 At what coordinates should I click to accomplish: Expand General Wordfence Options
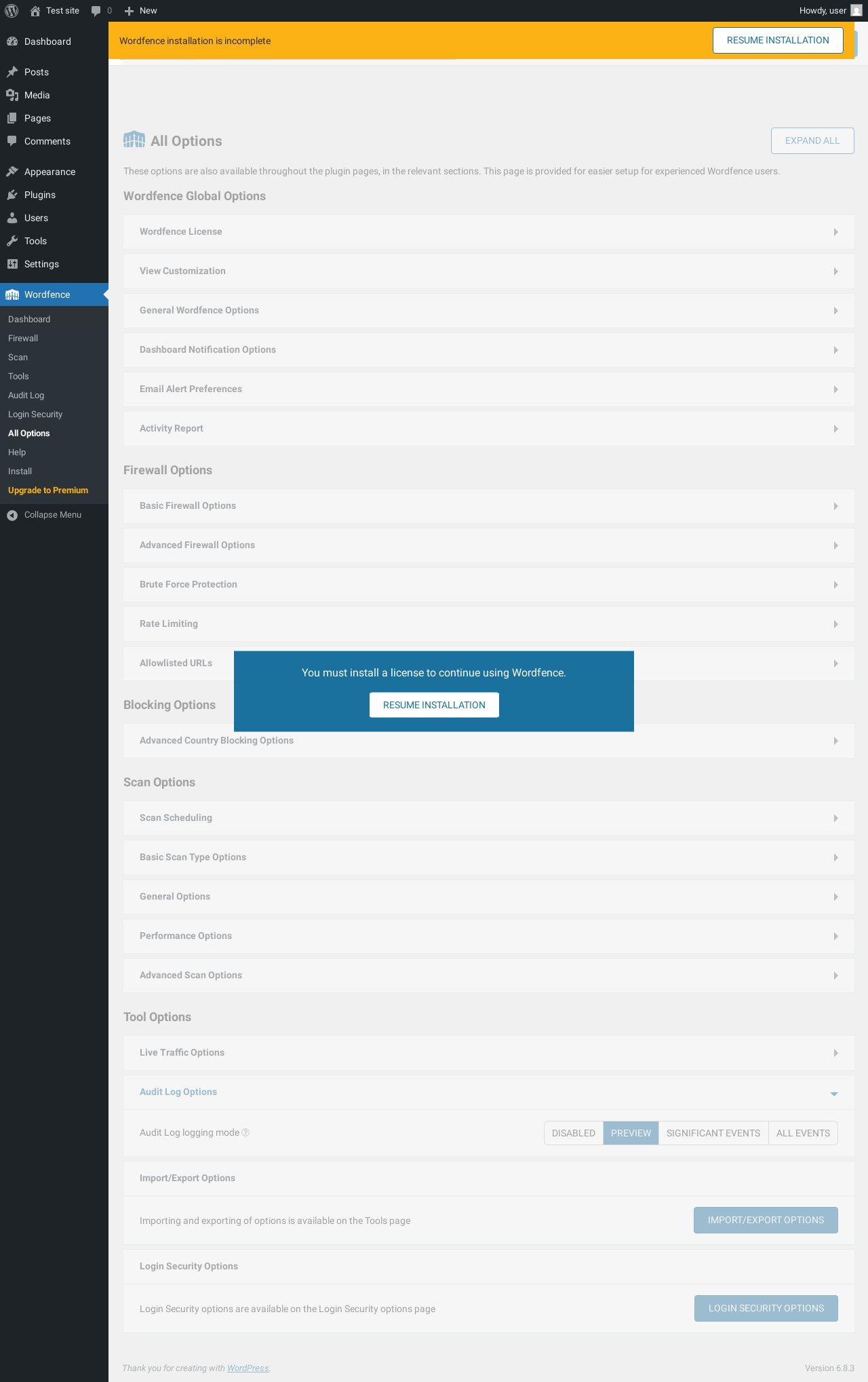pyautogui.click(x=489, y=311)
